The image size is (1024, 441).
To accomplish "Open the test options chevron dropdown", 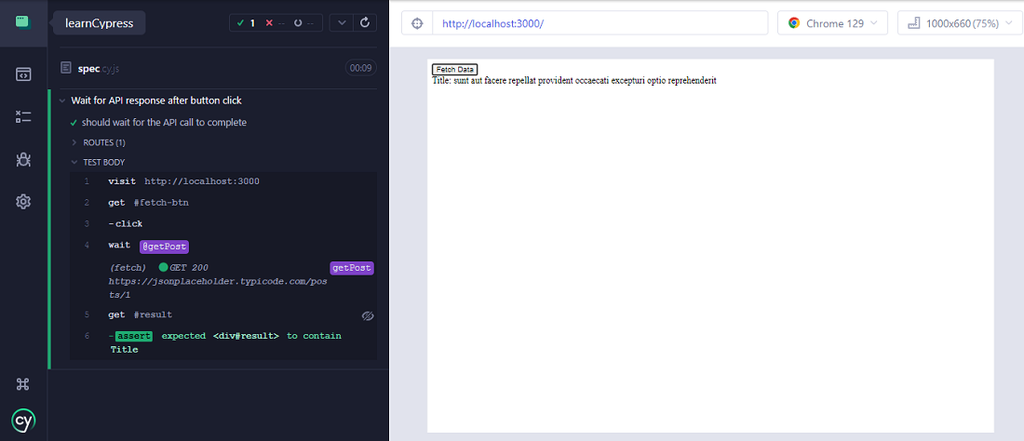I will [342, 23].
